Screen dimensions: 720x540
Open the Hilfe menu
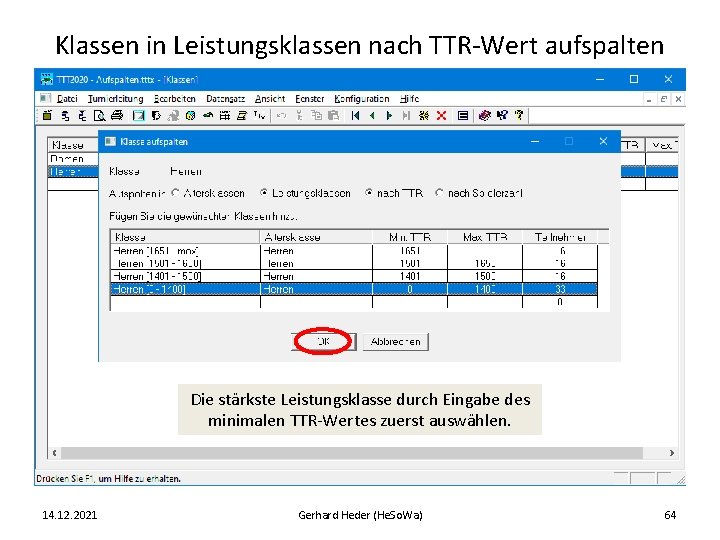coord(410,99)
